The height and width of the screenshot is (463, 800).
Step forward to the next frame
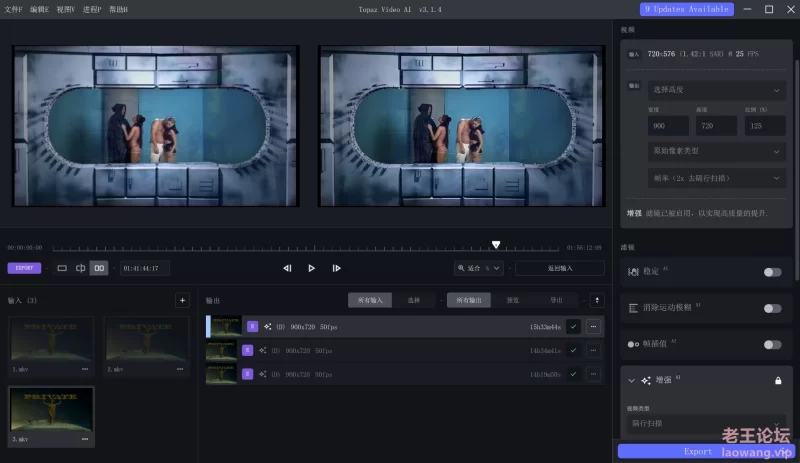pos(336,268)
